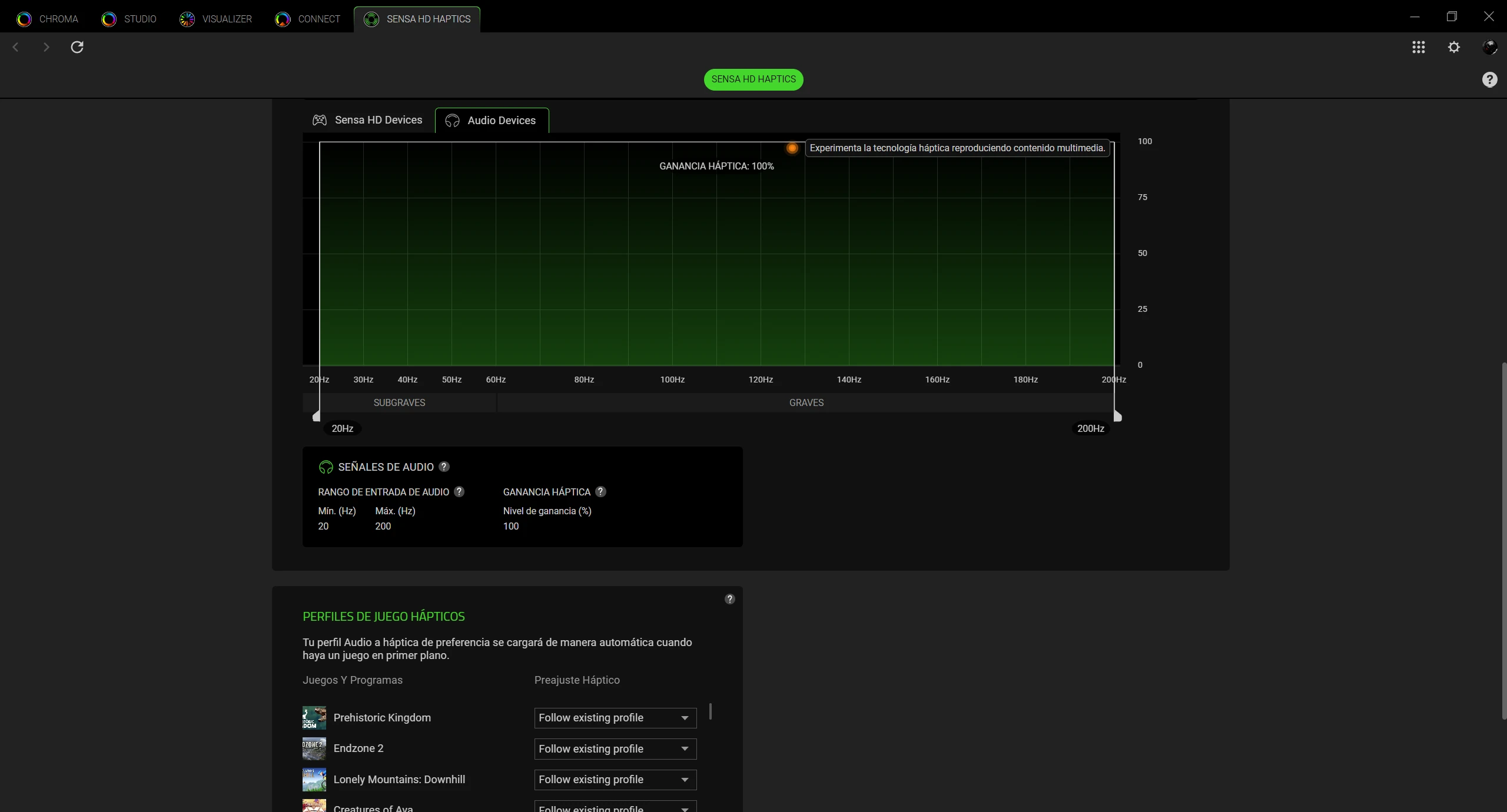Open preset dropdown for Creatures of Ava

tap(615, 807)
